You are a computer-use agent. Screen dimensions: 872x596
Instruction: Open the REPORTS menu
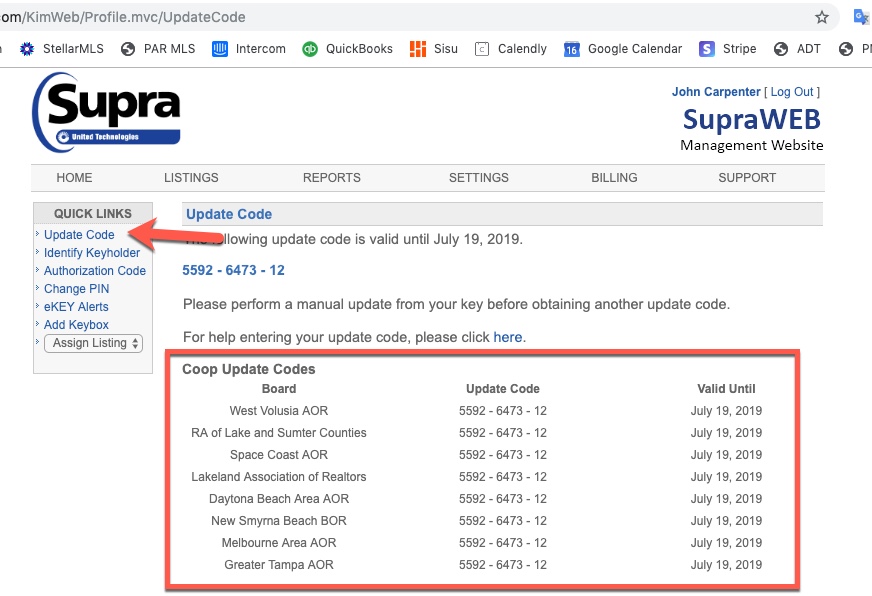pyautogui.click(x=332, y=177)
